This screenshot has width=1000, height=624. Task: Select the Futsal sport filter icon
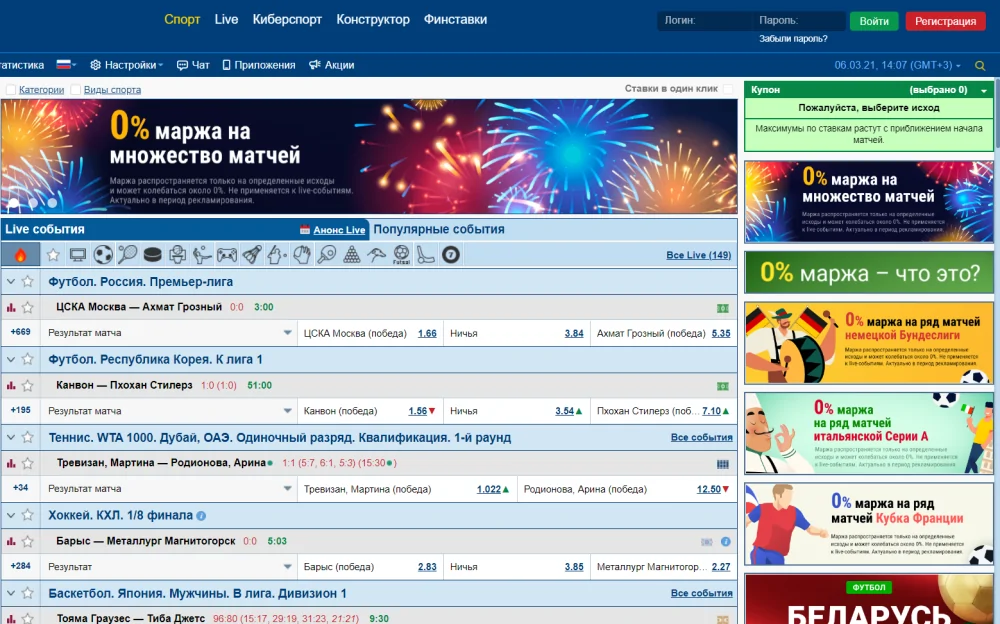(401, 255)
